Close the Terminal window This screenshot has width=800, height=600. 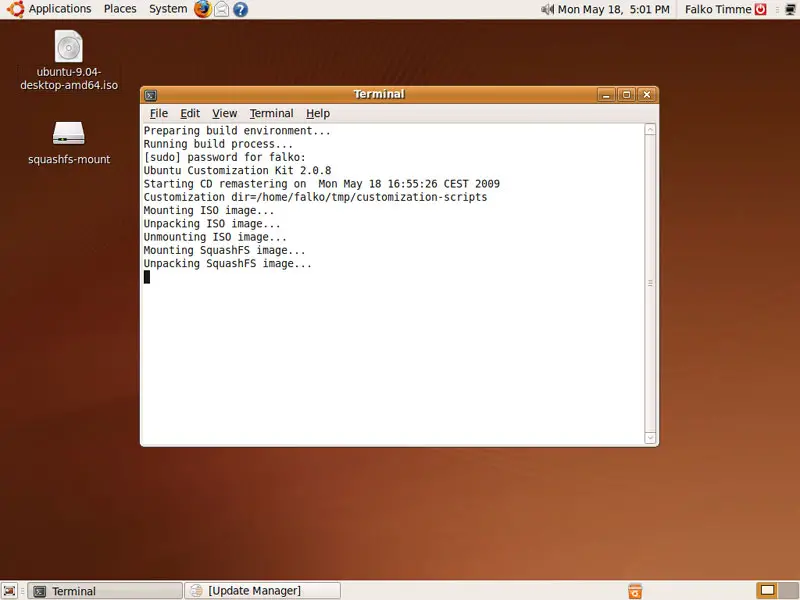647,95
